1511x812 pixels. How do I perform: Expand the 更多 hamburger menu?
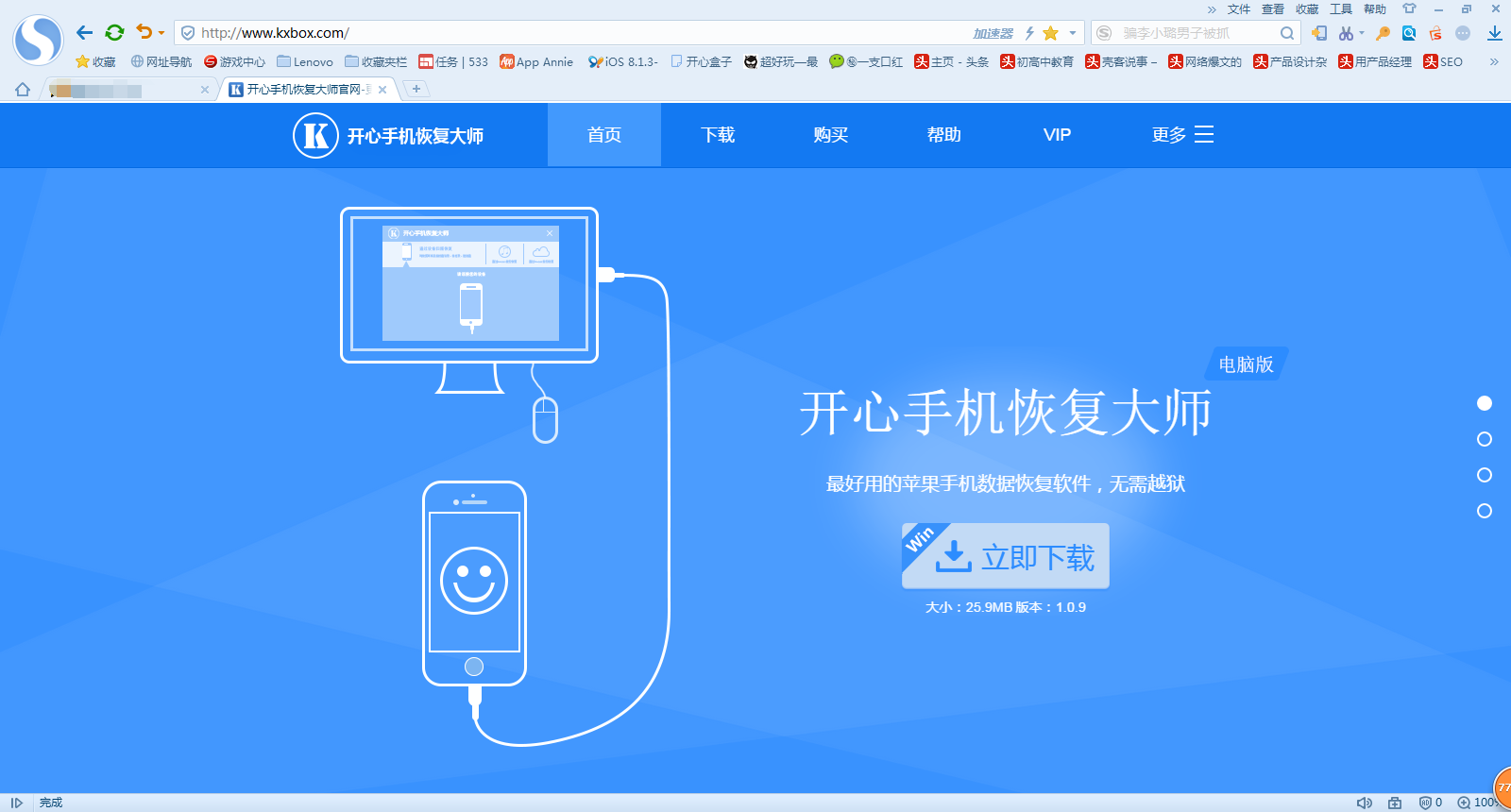click(x=1182, y=135)
